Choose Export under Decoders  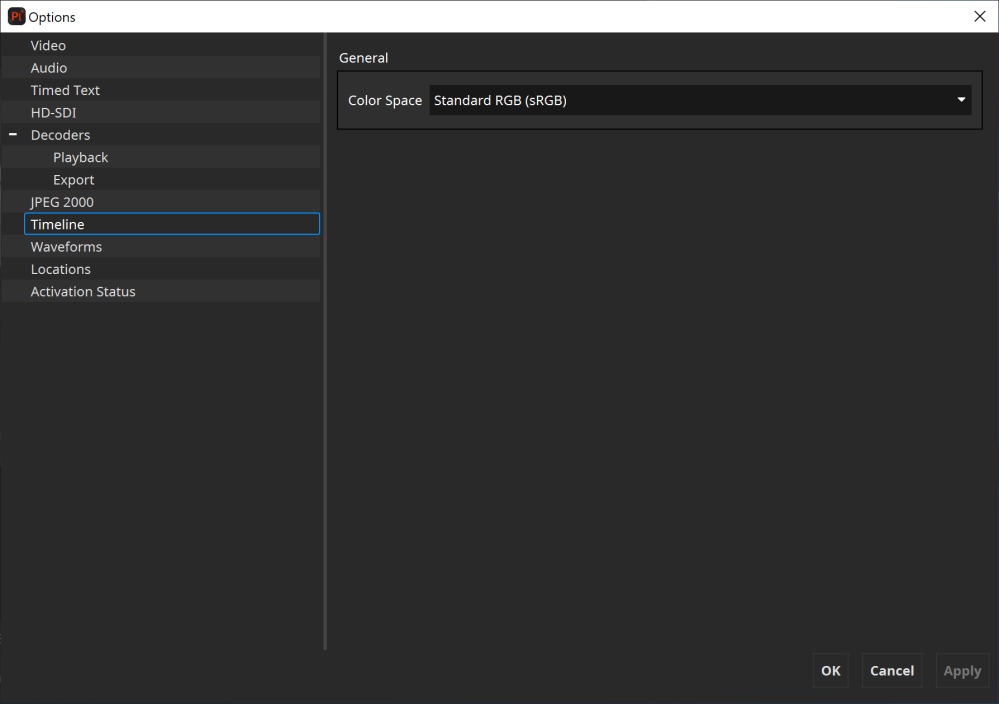click(x=74, y=180)
